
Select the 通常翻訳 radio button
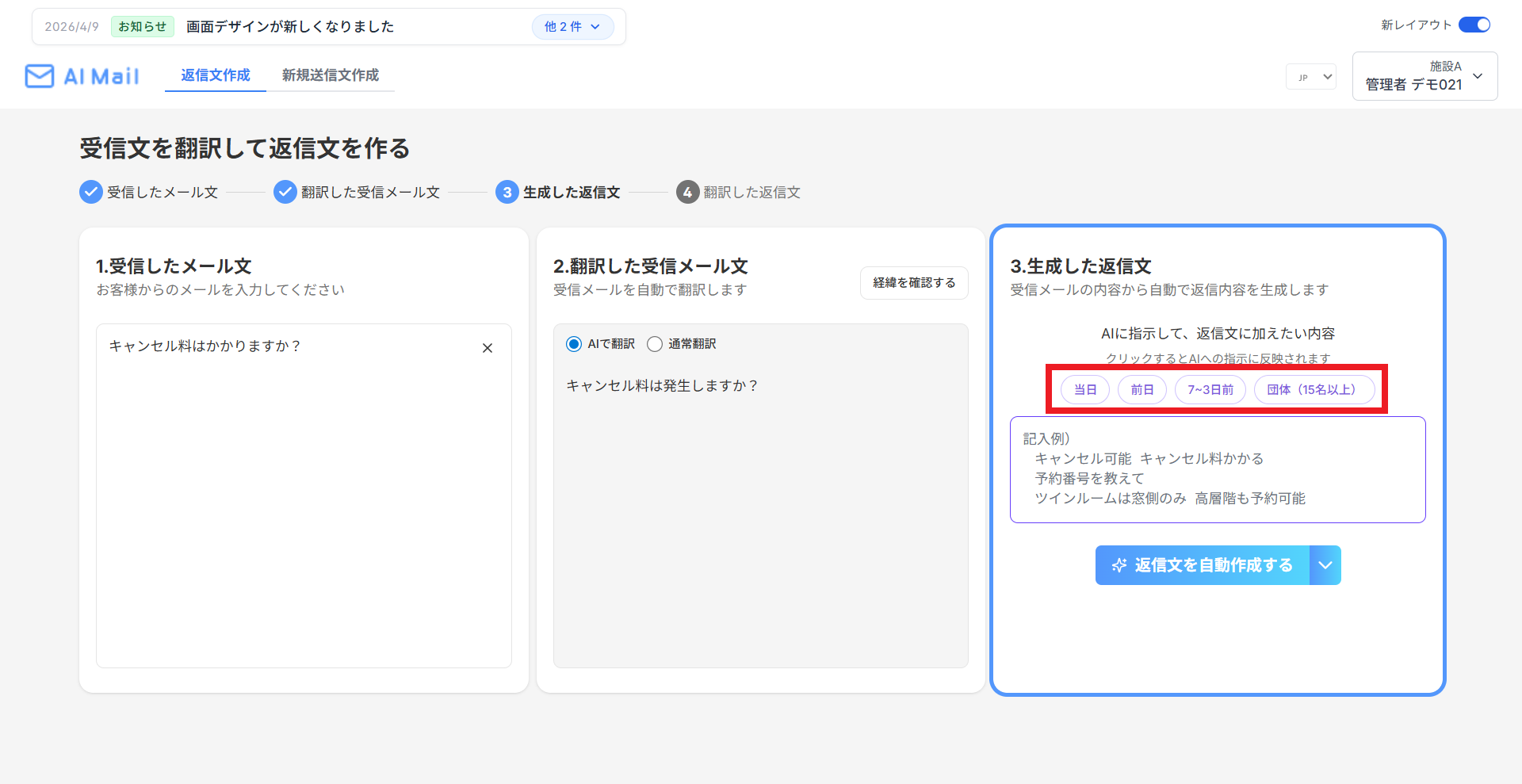655,344
